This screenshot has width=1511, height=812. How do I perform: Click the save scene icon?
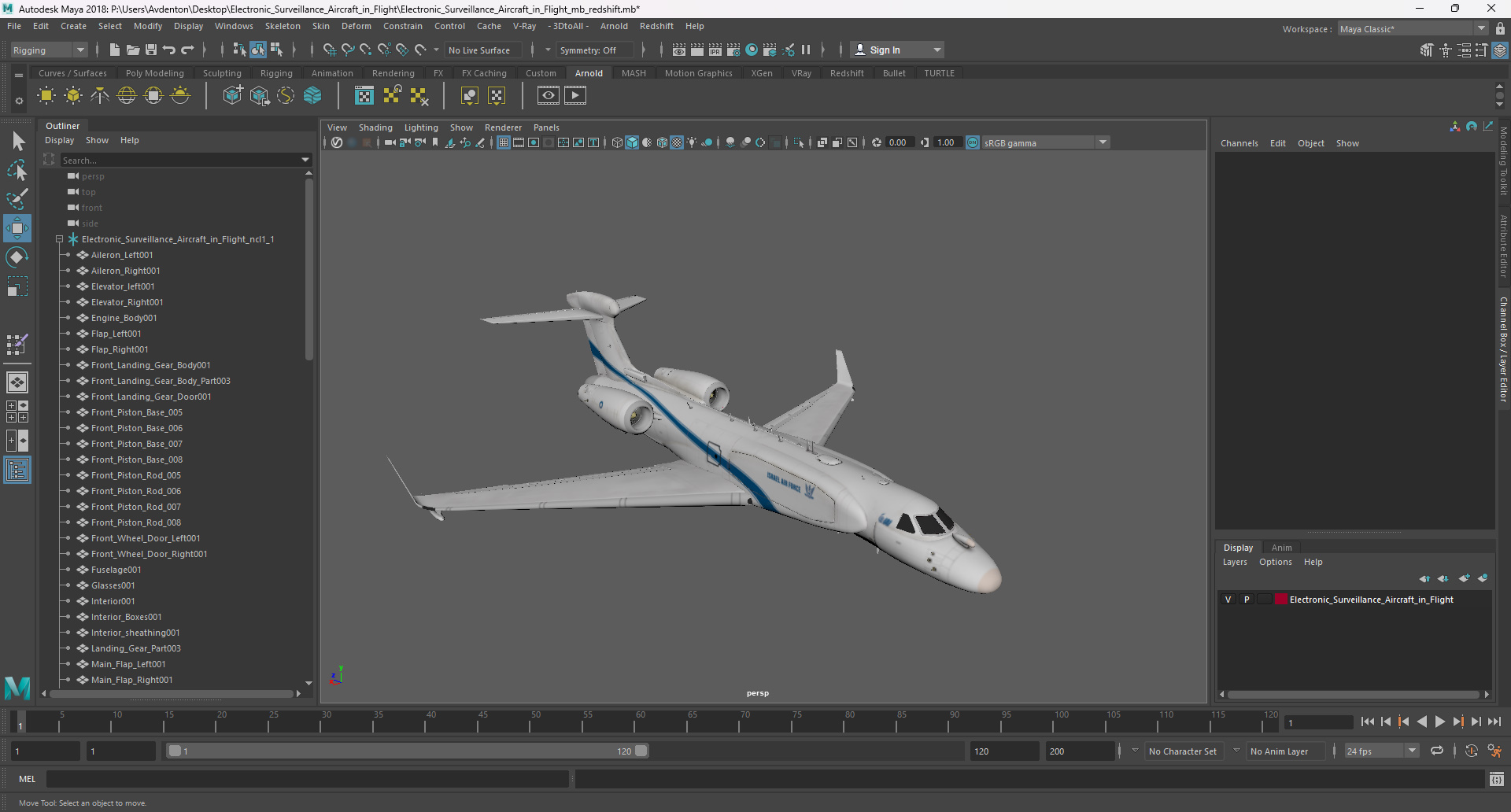151,50
